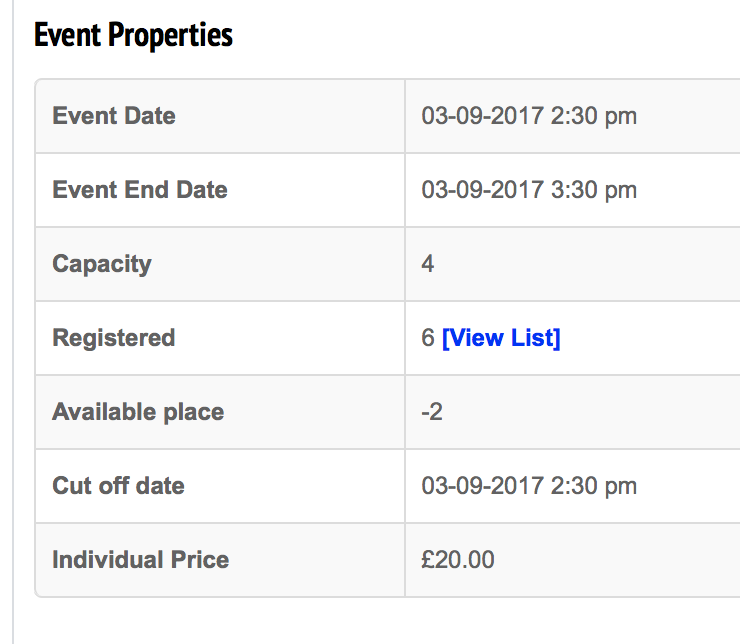
Task: Click the Capacity value 4
Action: click(x=428, y=264)
